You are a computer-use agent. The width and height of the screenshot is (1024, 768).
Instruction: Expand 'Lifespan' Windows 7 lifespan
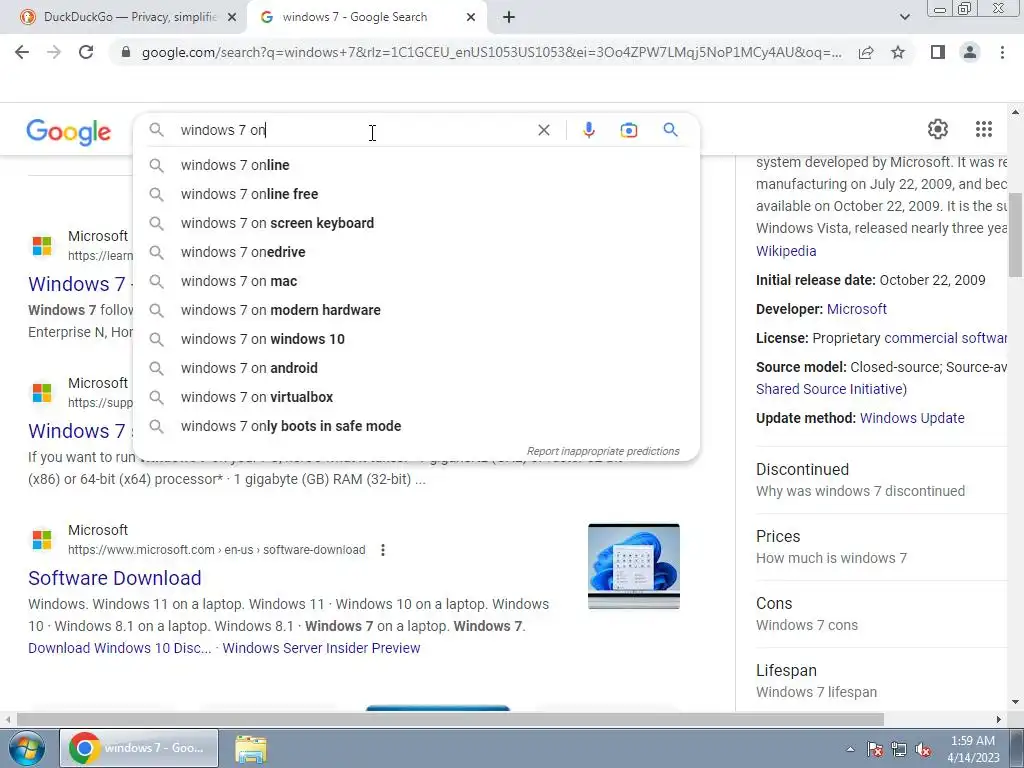coord(881,680)
